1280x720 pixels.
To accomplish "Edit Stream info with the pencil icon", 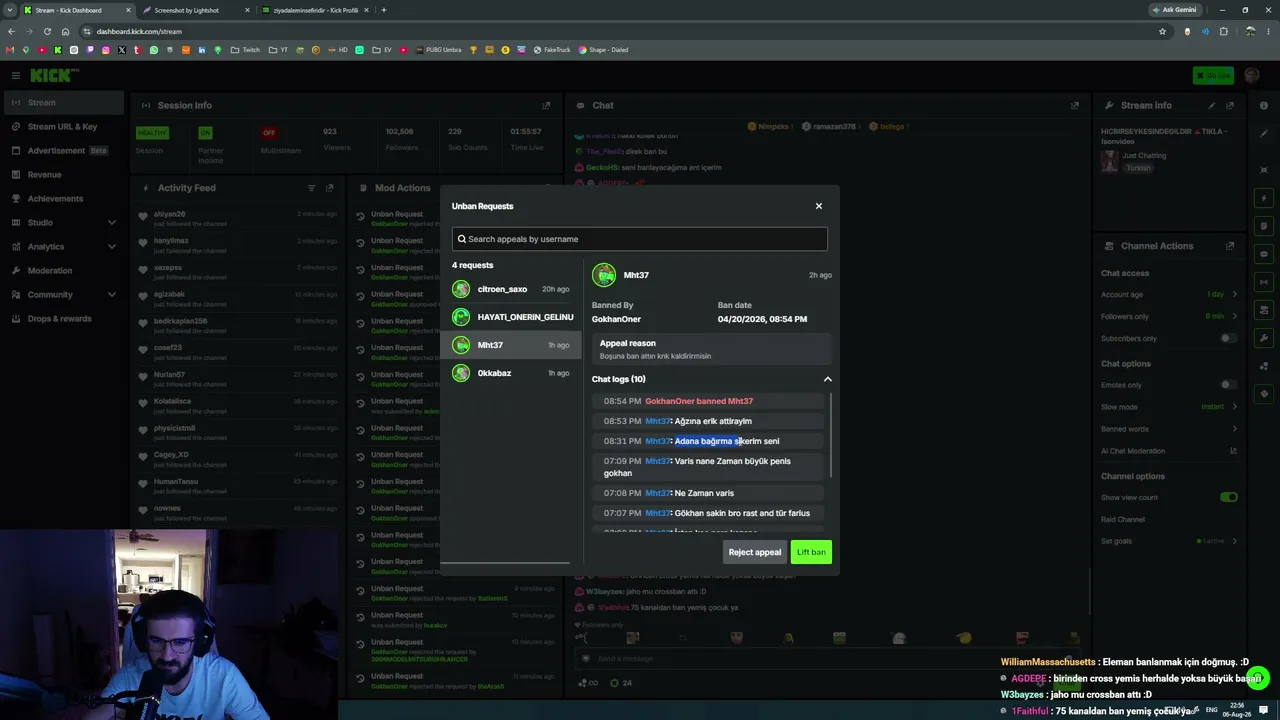I will tap(1212, 105).
